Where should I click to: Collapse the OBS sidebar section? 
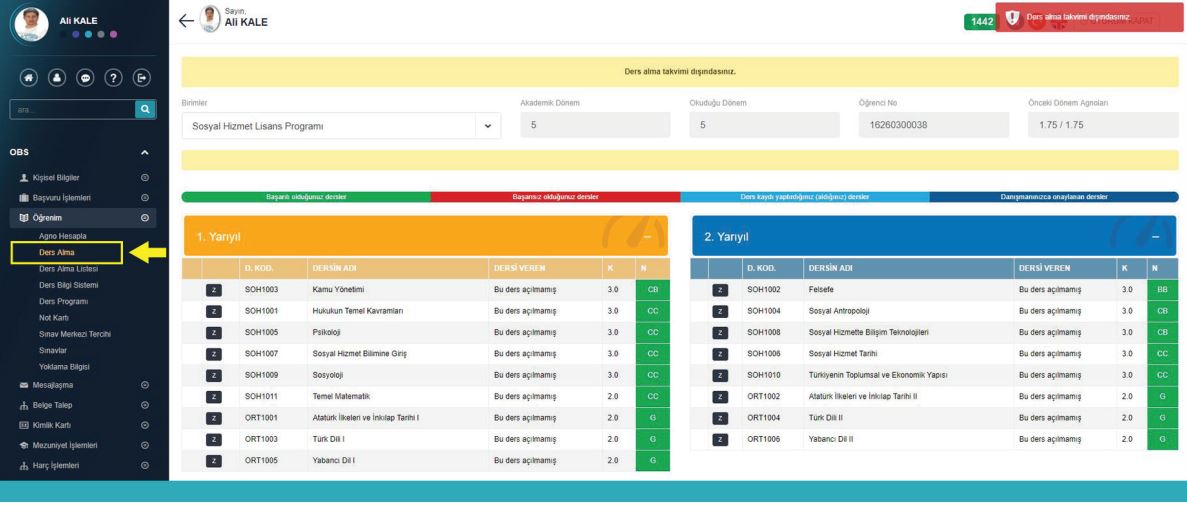click(x=144, y=152)
